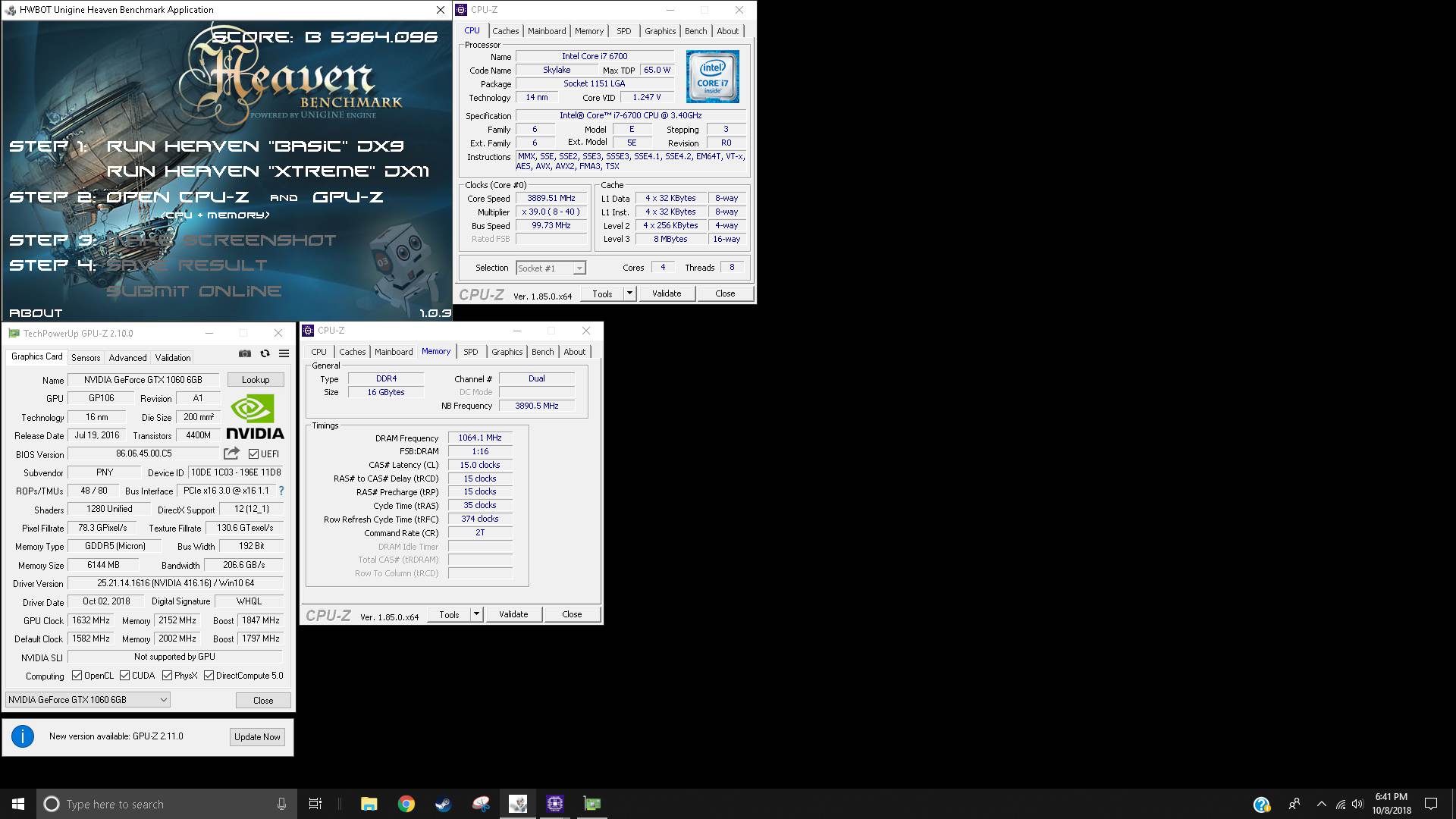Toggle the PhysX checkbox
The height and width of the screenshot is (819, 1456).
(x=167, y=676)
